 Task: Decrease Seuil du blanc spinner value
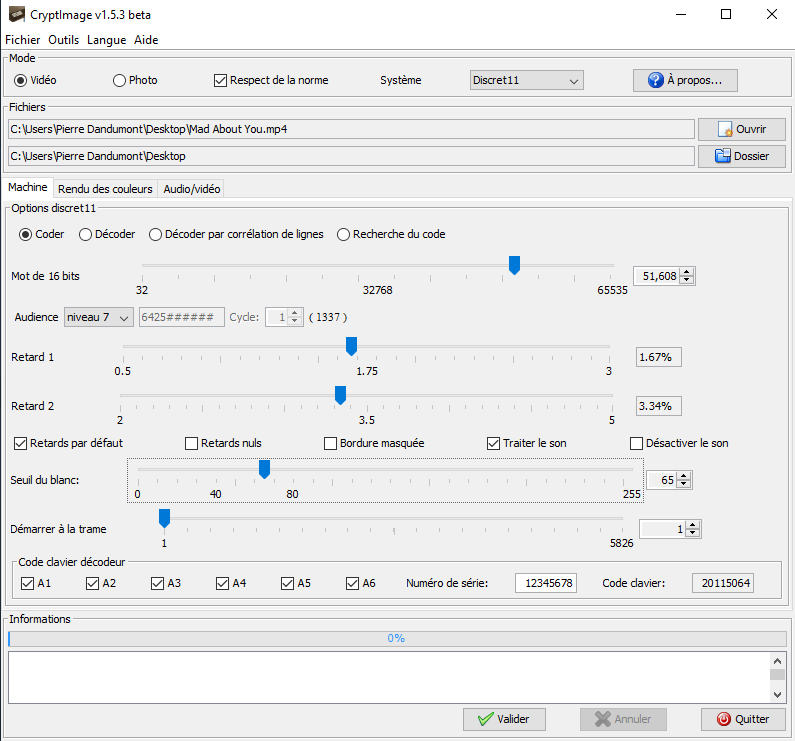coord(684,484)
